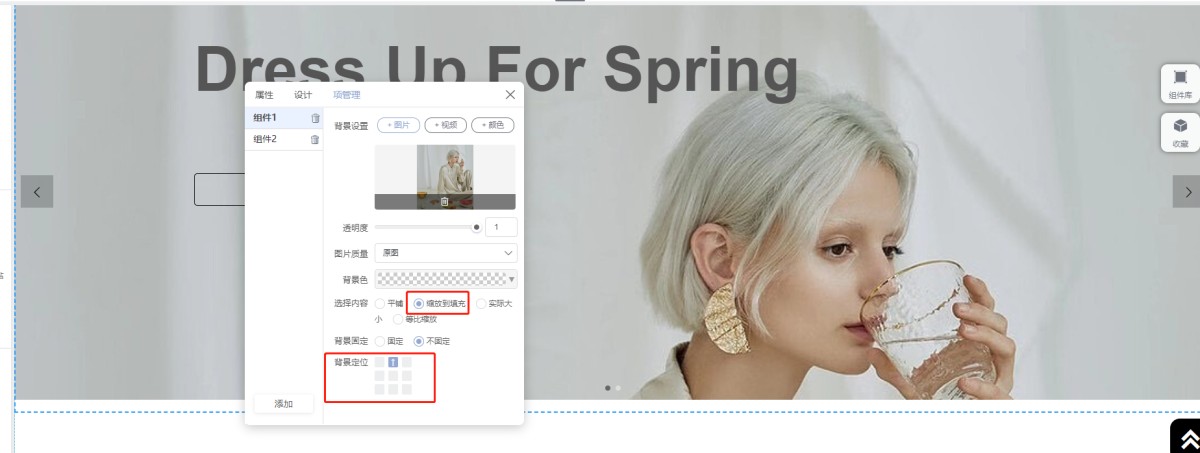
Task: Switch to the 设计 tab
Action: pos(303,95)
